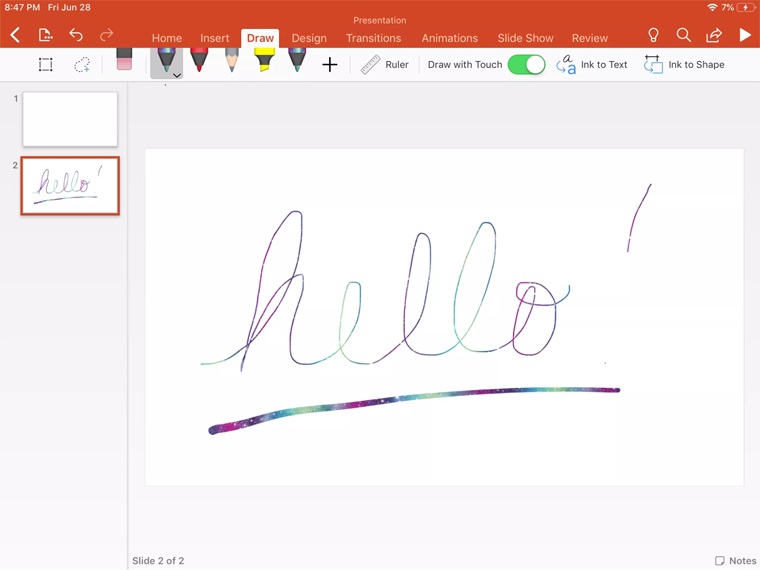Viewport: 760px width, 570px height.
Task: Toggle the Ruler icon
Action: [370, 64]
